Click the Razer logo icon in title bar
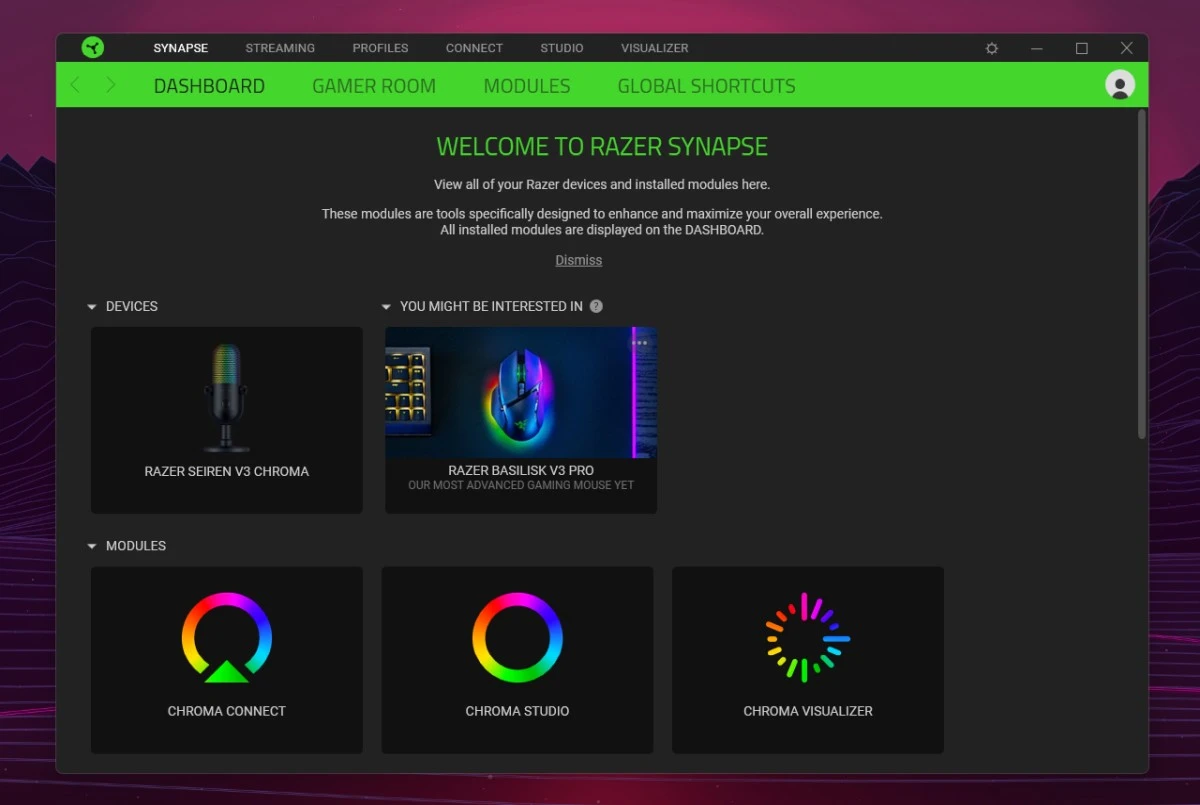This screenshot has height=805, width=1200. pos(93,48)
